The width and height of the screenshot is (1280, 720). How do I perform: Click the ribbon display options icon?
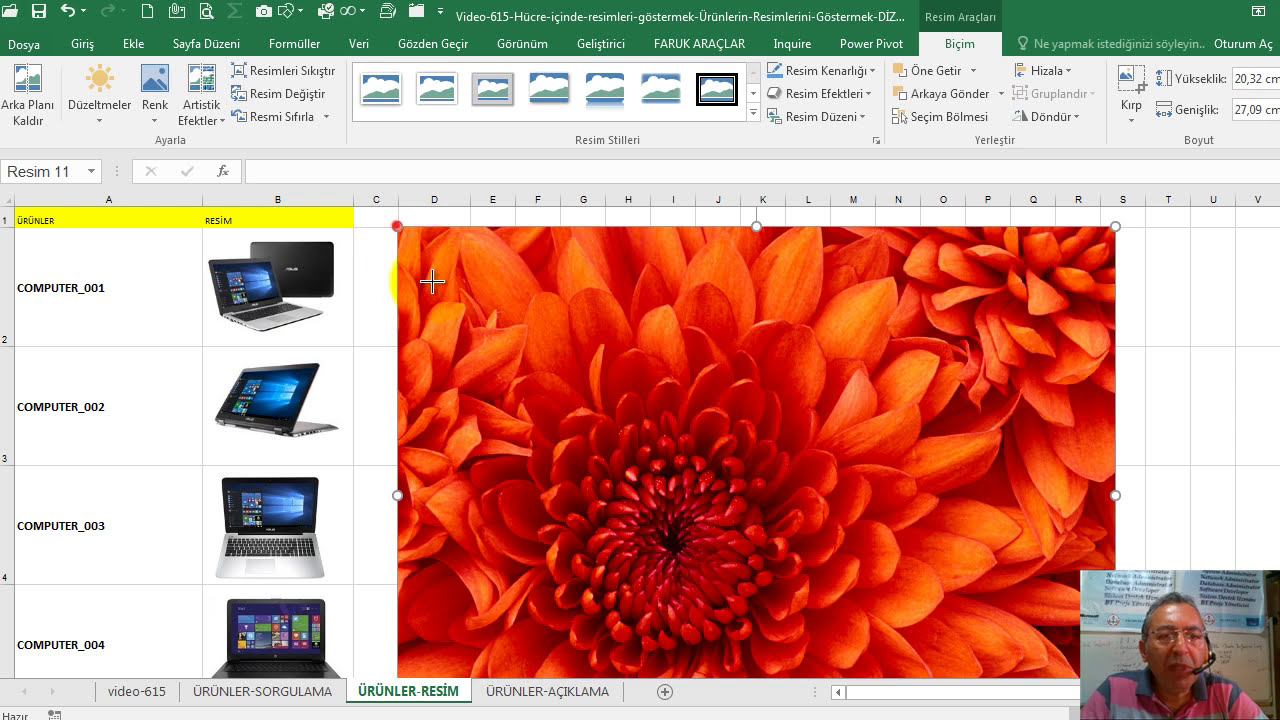coord(1258,11)
